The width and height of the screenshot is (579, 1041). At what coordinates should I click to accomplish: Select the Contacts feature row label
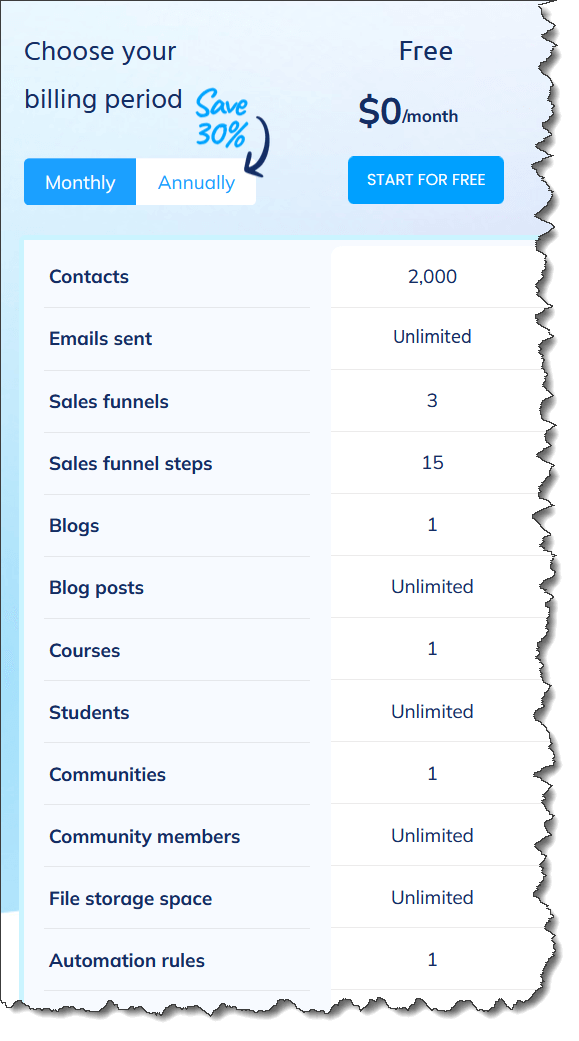tap(89, 276)
